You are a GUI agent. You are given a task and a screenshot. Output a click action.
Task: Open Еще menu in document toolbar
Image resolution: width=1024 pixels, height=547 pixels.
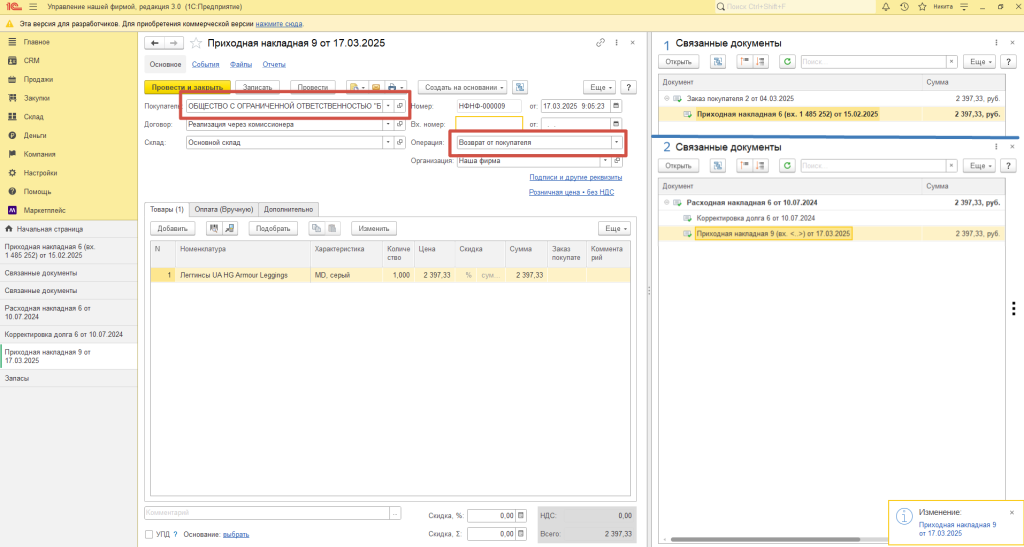click(600, 87)
